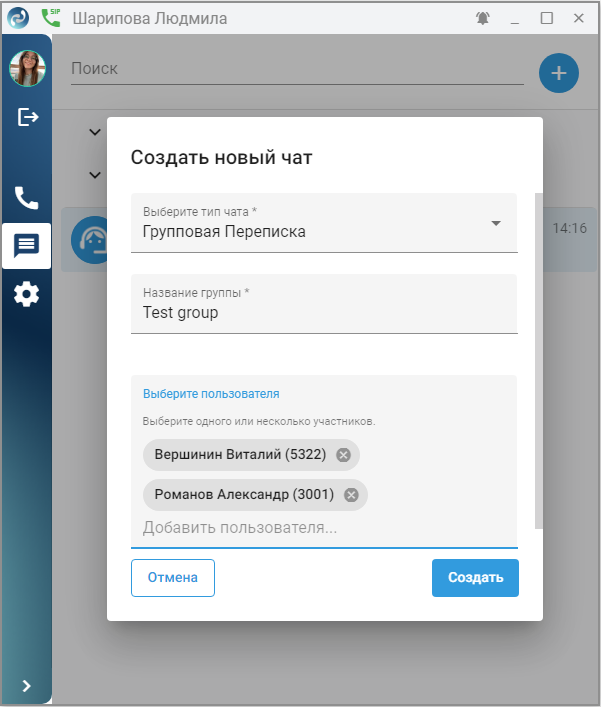Open the chat messages section in sidebar

(26, 245)
